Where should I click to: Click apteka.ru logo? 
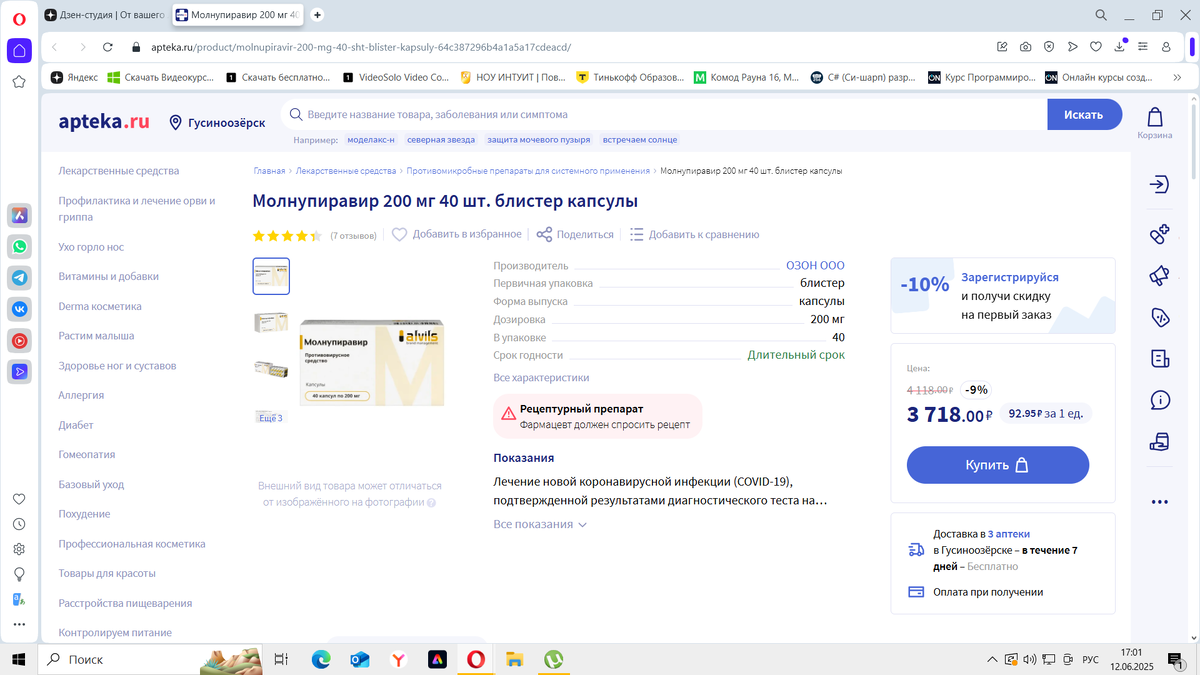coord(104,122)
